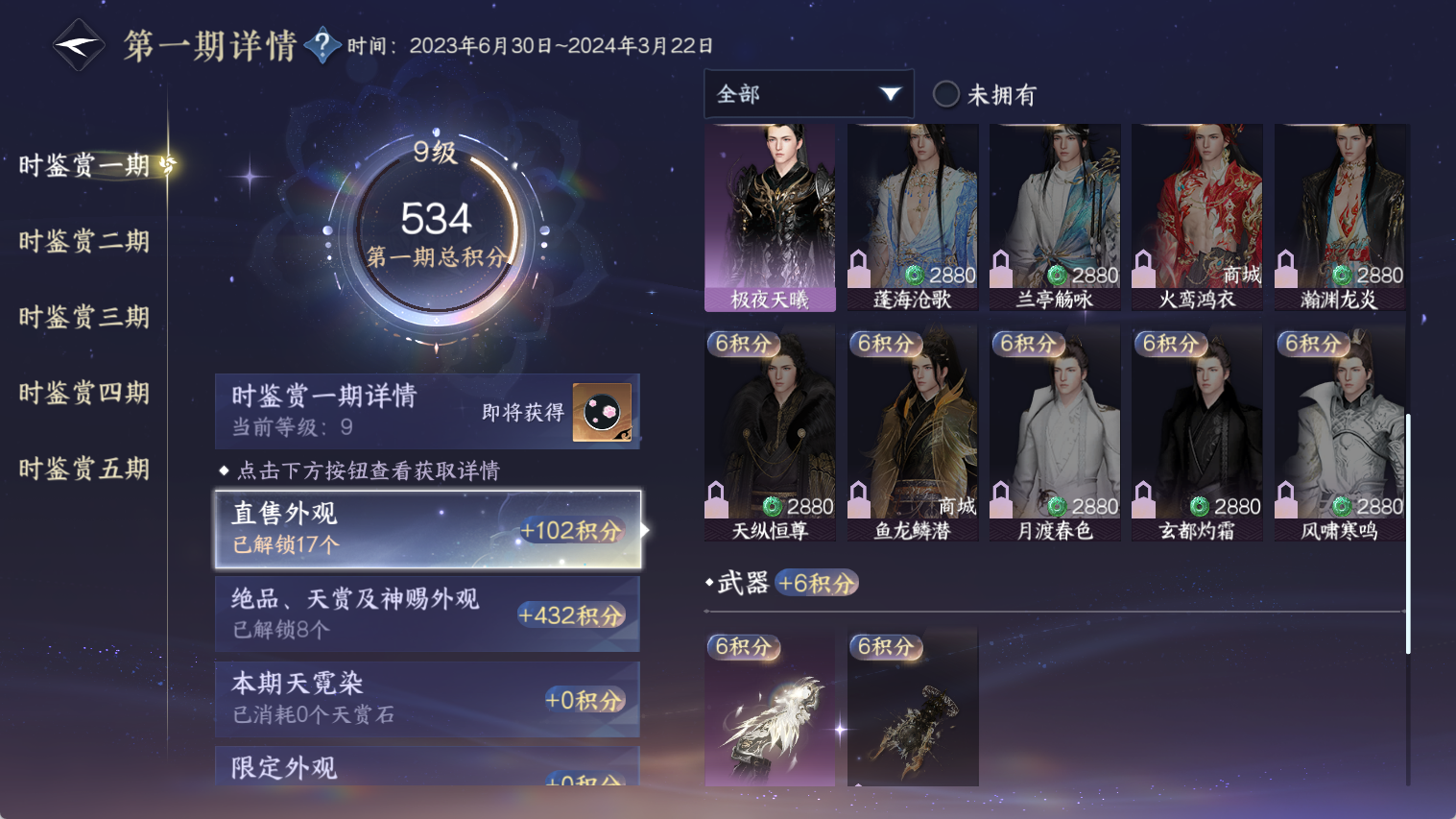
Task: Click the hanger icon on 风啸寒鸣
Action: pyautogui.click(x=1286, y=499)
